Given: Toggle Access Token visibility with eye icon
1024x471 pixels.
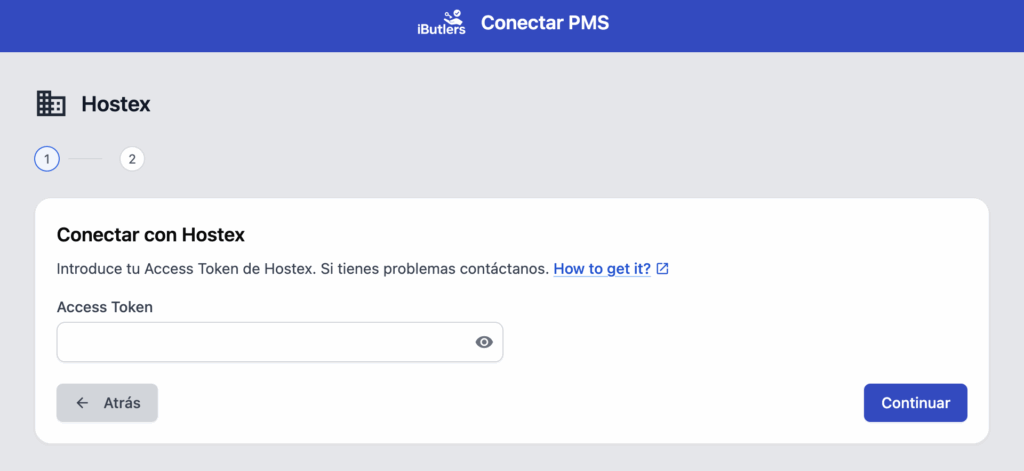Looking at the screenshot, I should coord(484,342).
